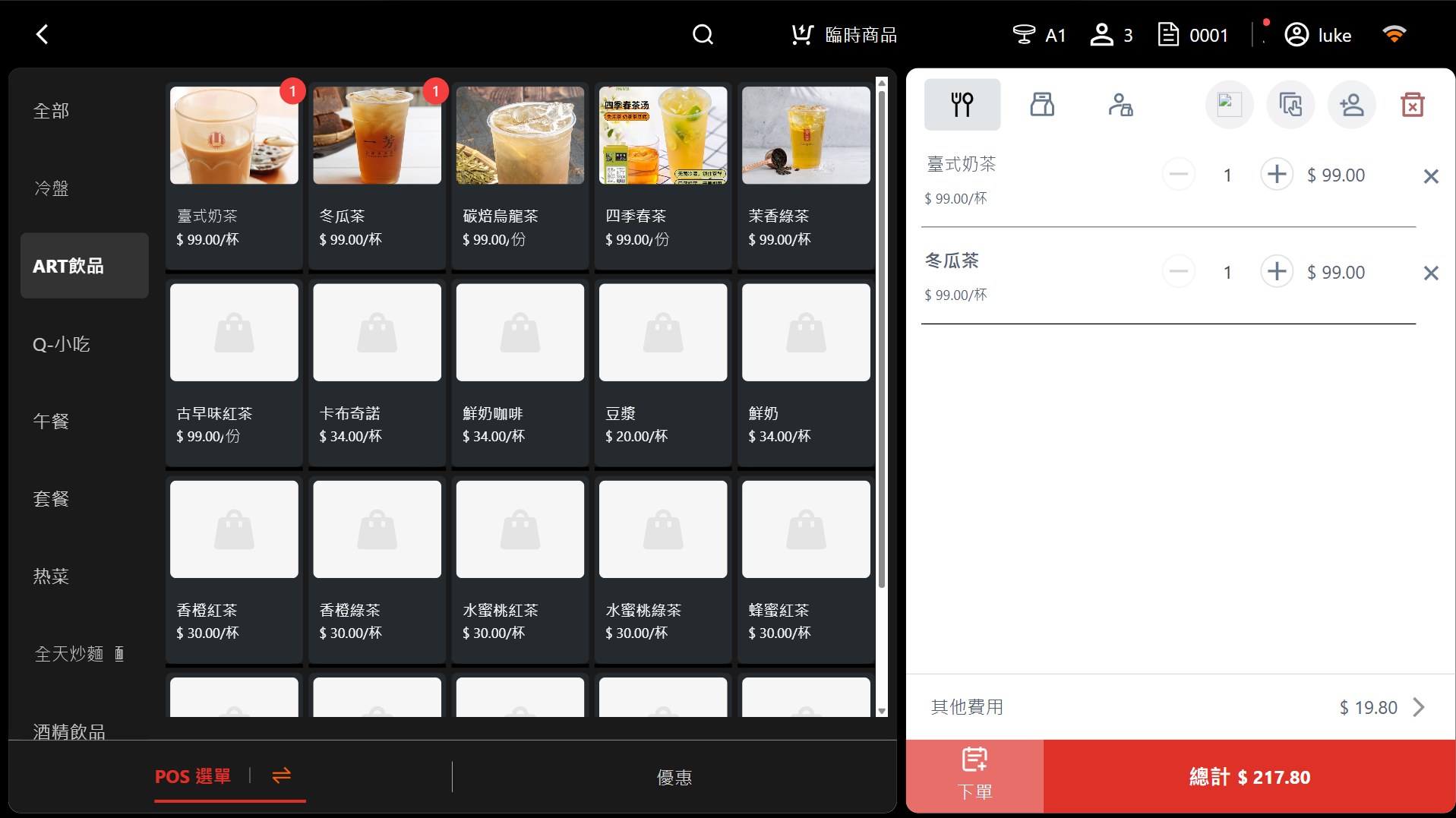1456x818 pixels.
Task: Select dine-in fork and knife mode
Action: coord(962,105)
